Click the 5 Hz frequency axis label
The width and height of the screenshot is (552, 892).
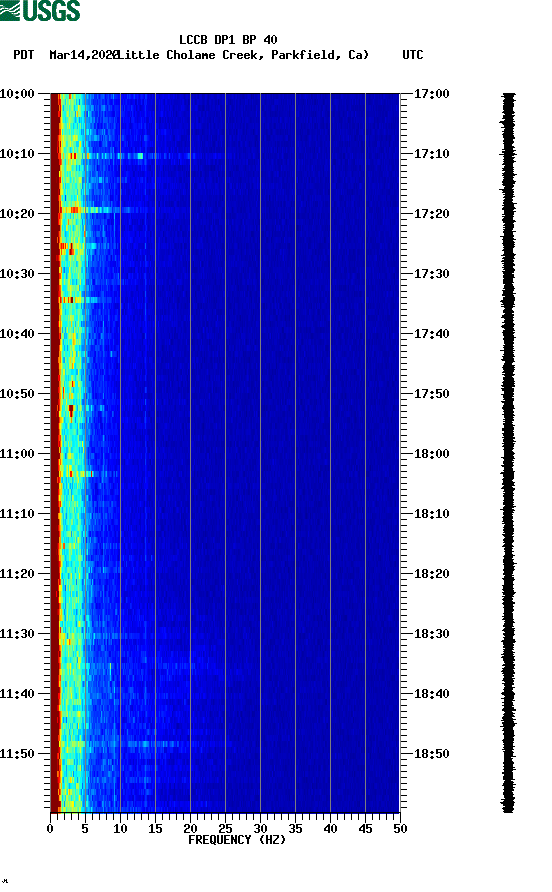85,829
